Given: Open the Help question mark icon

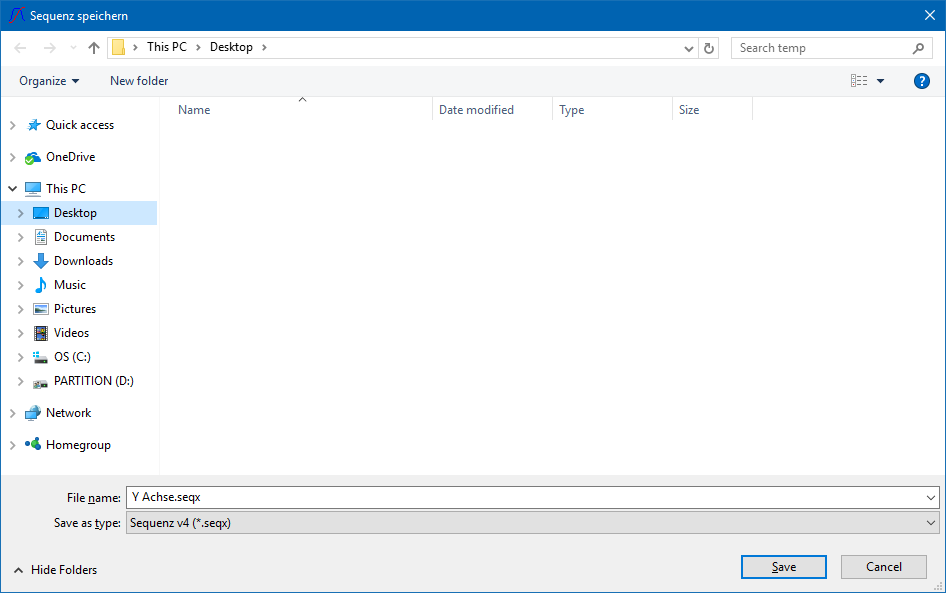Looking at the screenshot, I should pos(922,81).
